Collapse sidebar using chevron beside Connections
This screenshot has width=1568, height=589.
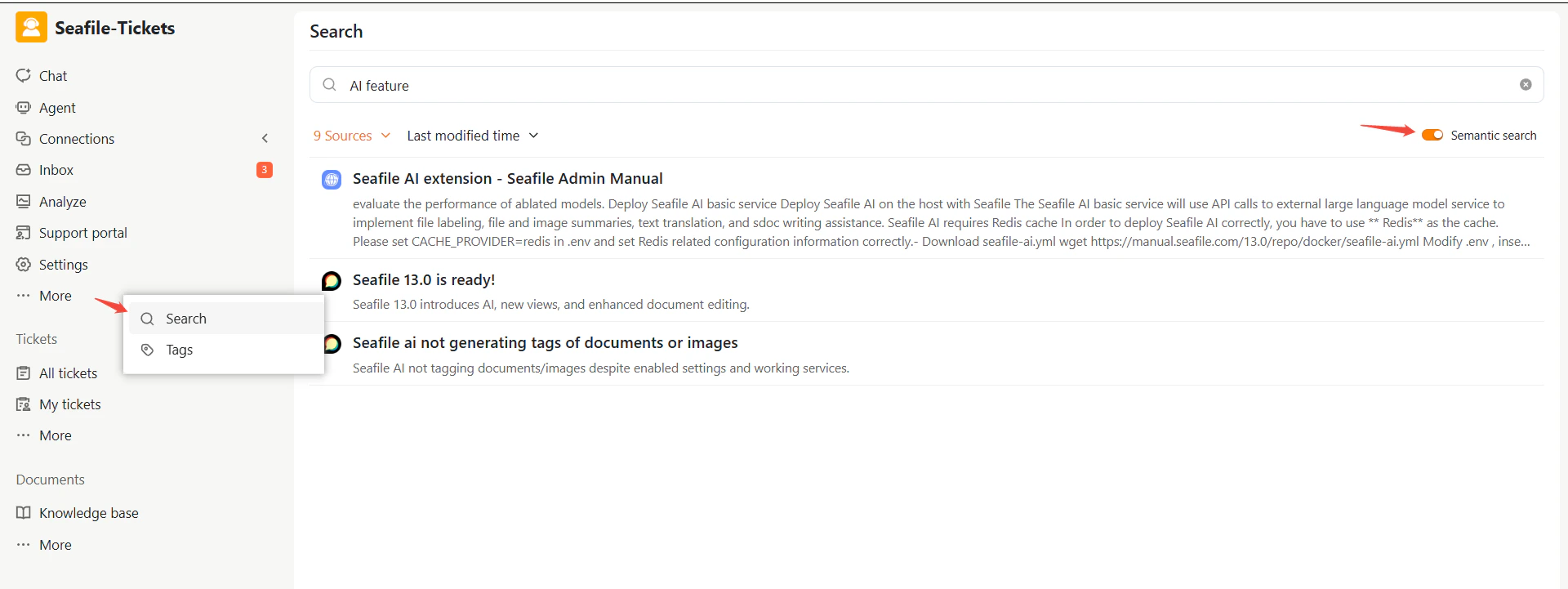(265, 138)
